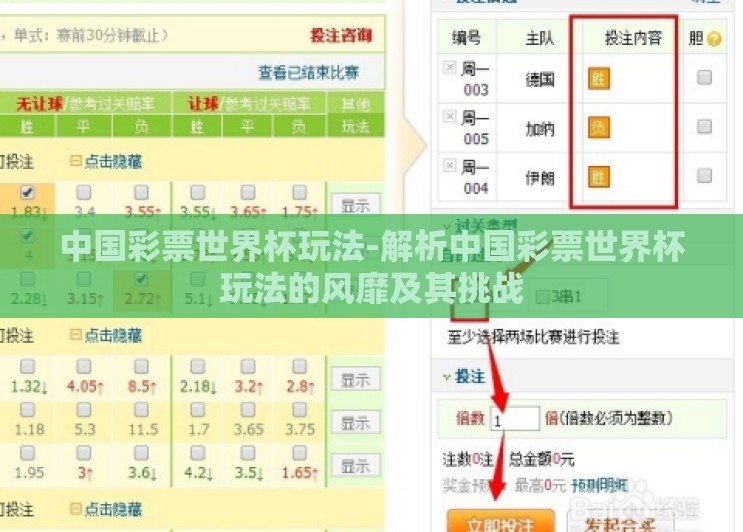The height and width of the screenshot is (532, 743).
Task: Check the box above odds 3.4
Action: click(x=84, y=192)
